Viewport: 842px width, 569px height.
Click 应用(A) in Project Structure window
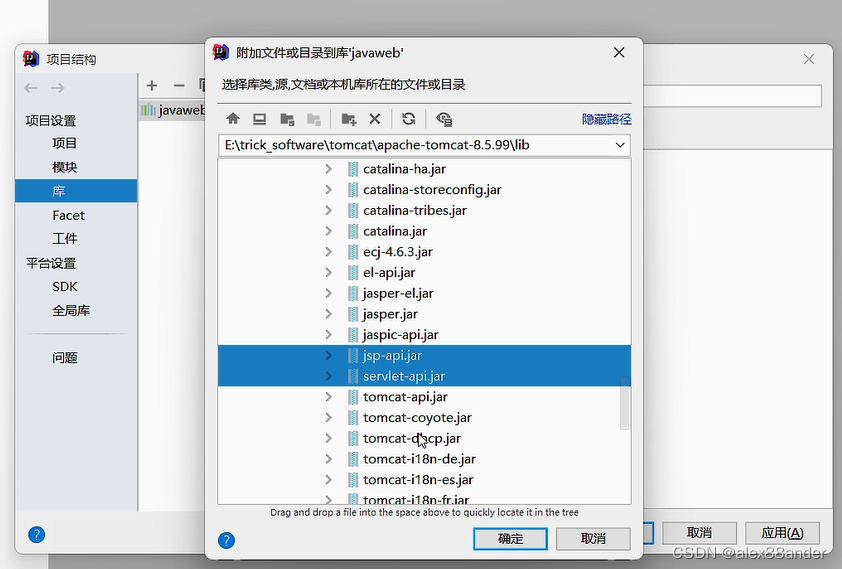[782, 532]
